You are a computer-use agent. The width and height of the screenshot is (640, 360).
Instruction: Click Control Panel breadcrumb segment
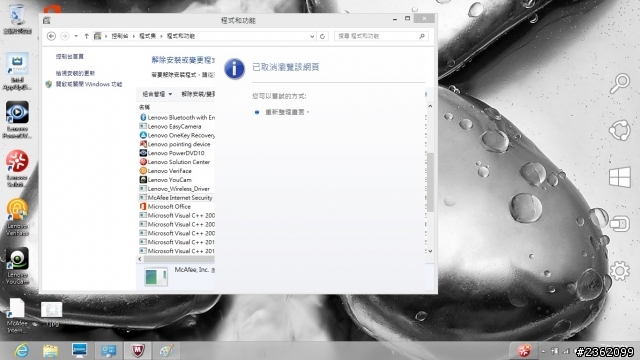pos(120,36)
